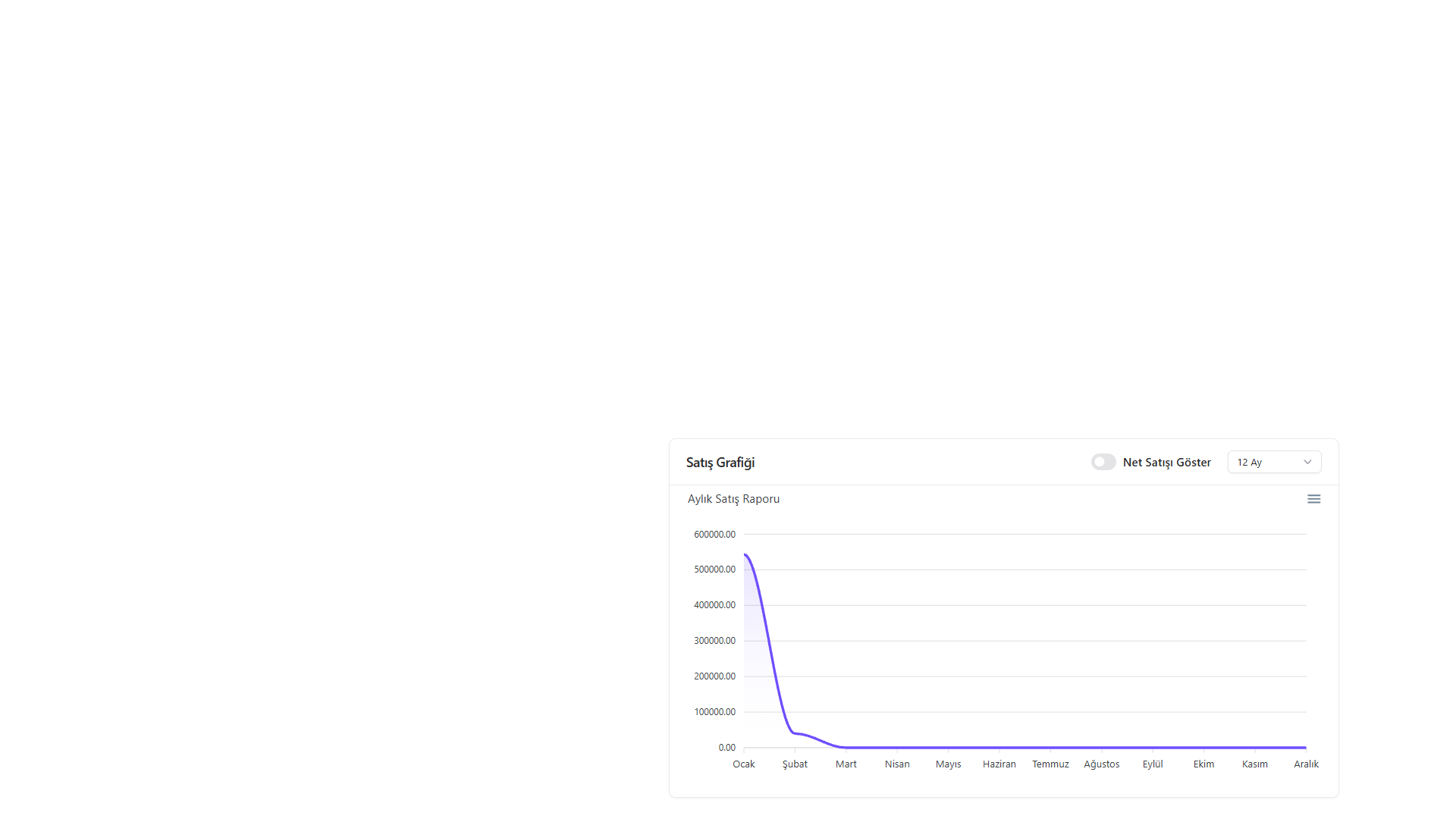Screen dimensions: 1456x819
Task: Click the Ocak label on the x-axis
Action: [x=744, y=764]
